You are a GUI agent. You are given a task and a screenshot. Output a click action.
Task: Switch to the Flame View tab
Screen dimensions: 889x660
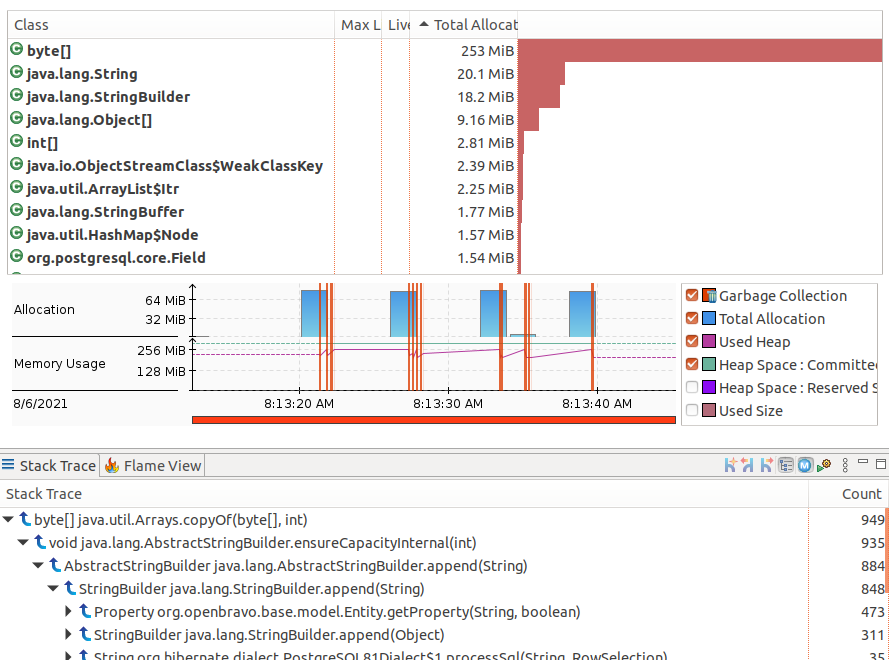(152, 466)
